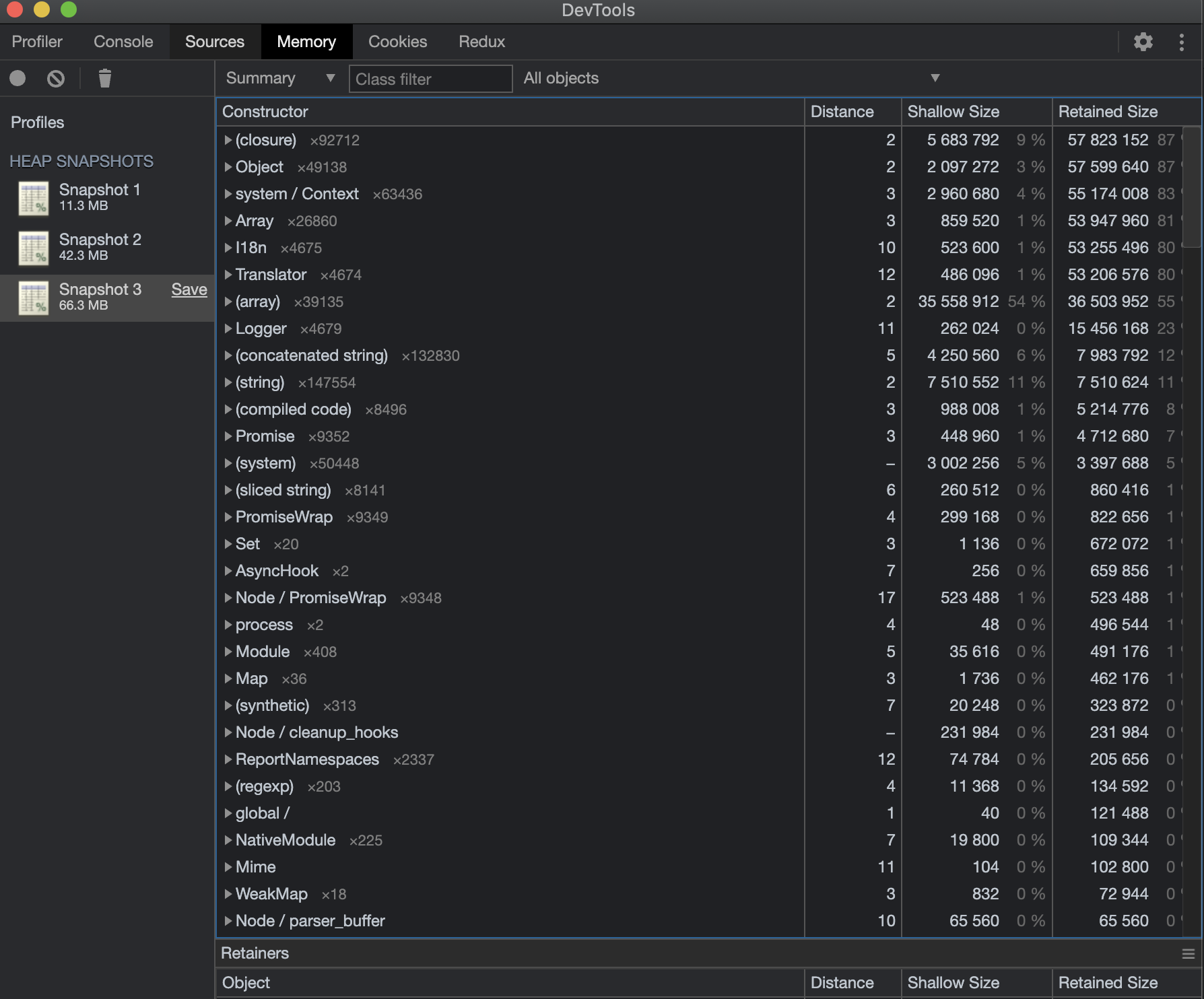This screenshot has width=1204, height=999.
Task: Select Snapshot 2 thumbnail icon
Action: (x=34, y=248)
